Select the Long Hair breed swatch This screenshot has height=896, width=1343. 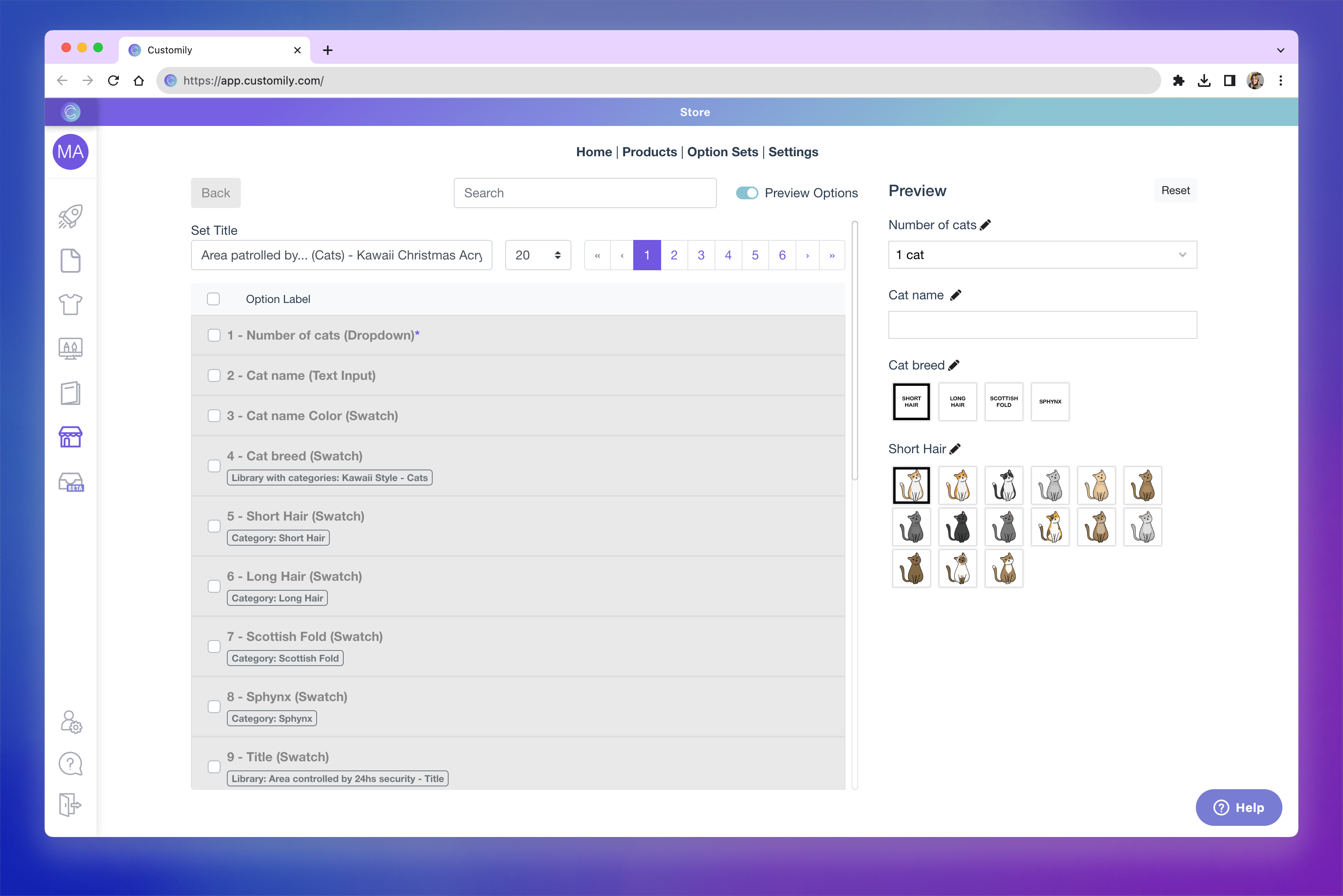coord(957,402)
